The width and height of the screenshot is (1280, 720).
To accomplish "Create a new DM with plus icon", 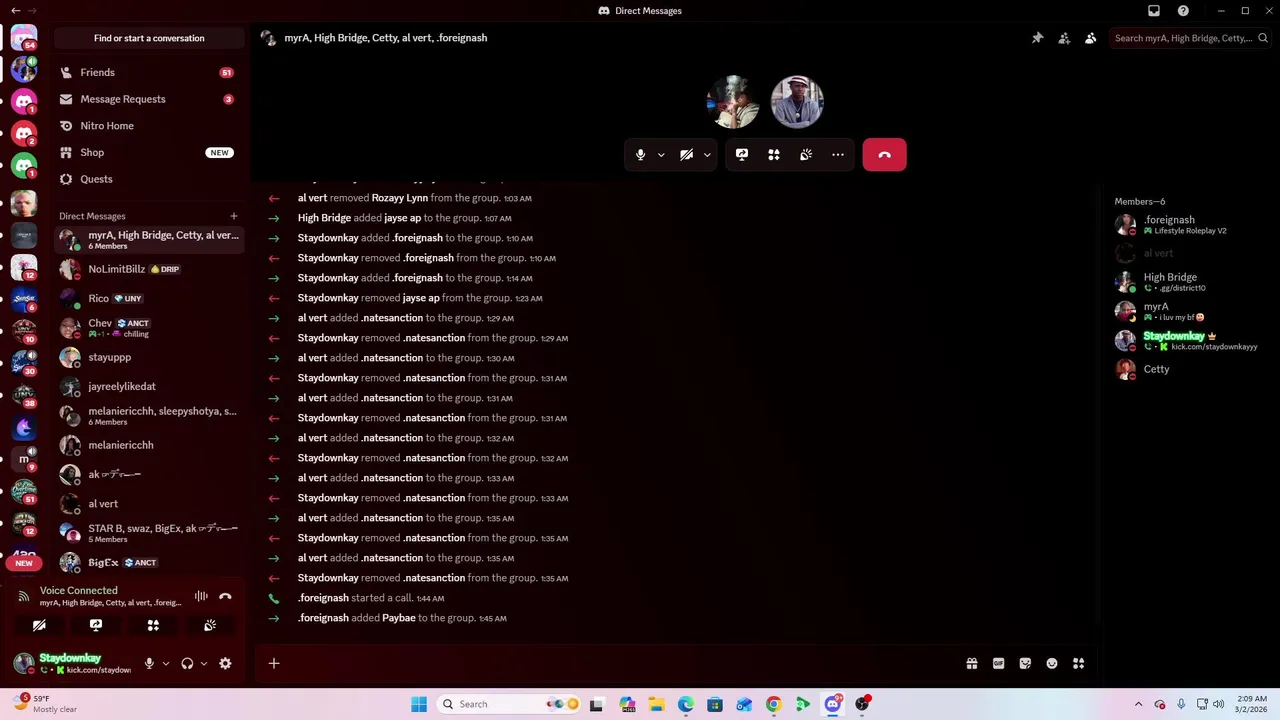I will click(233, 216).
